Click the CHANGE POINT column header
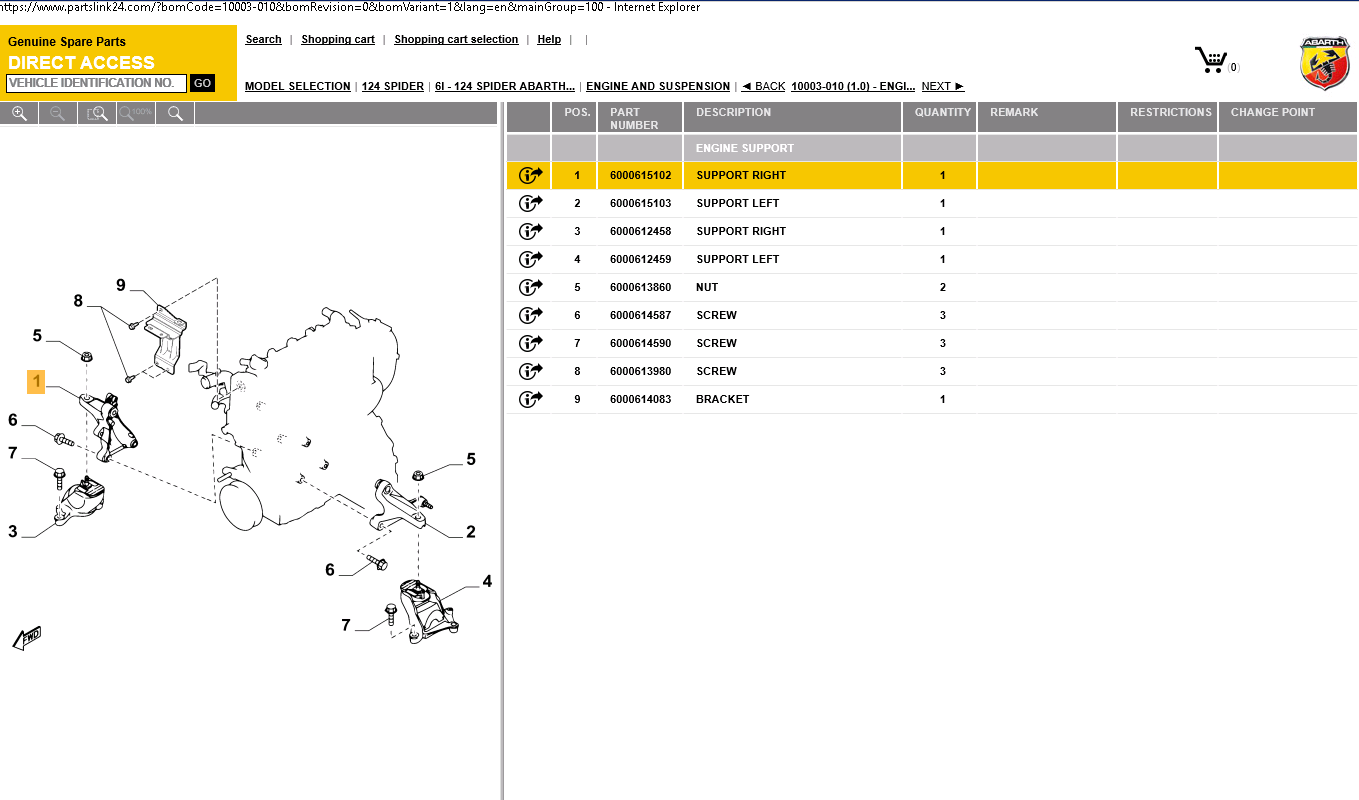The height and width of the screenshot is (800, 1359). [1288, 118]
